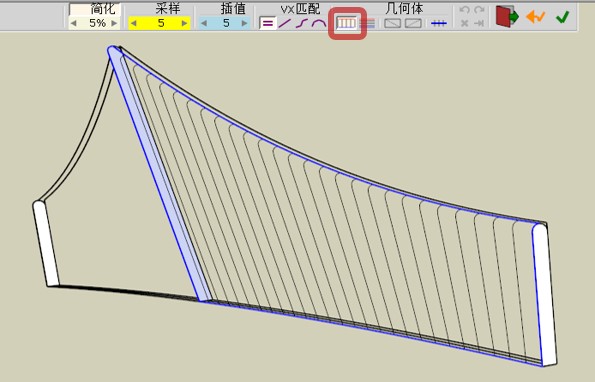The width and height of the screenshot is (595, 382).
Task: Select the straight-line spline method icon
Action: (x=285, y=23)
